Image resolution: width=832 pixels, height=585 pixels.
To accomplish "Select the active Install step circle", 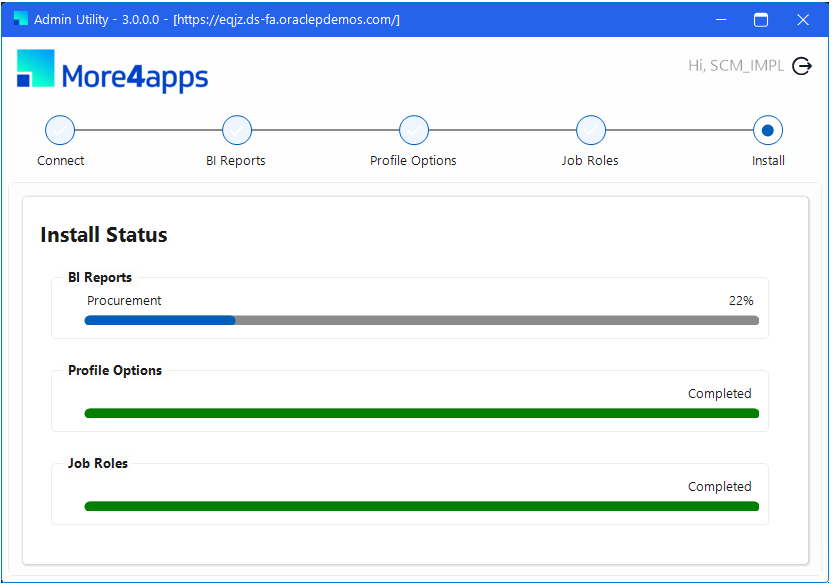I will (x=768, y=130).
